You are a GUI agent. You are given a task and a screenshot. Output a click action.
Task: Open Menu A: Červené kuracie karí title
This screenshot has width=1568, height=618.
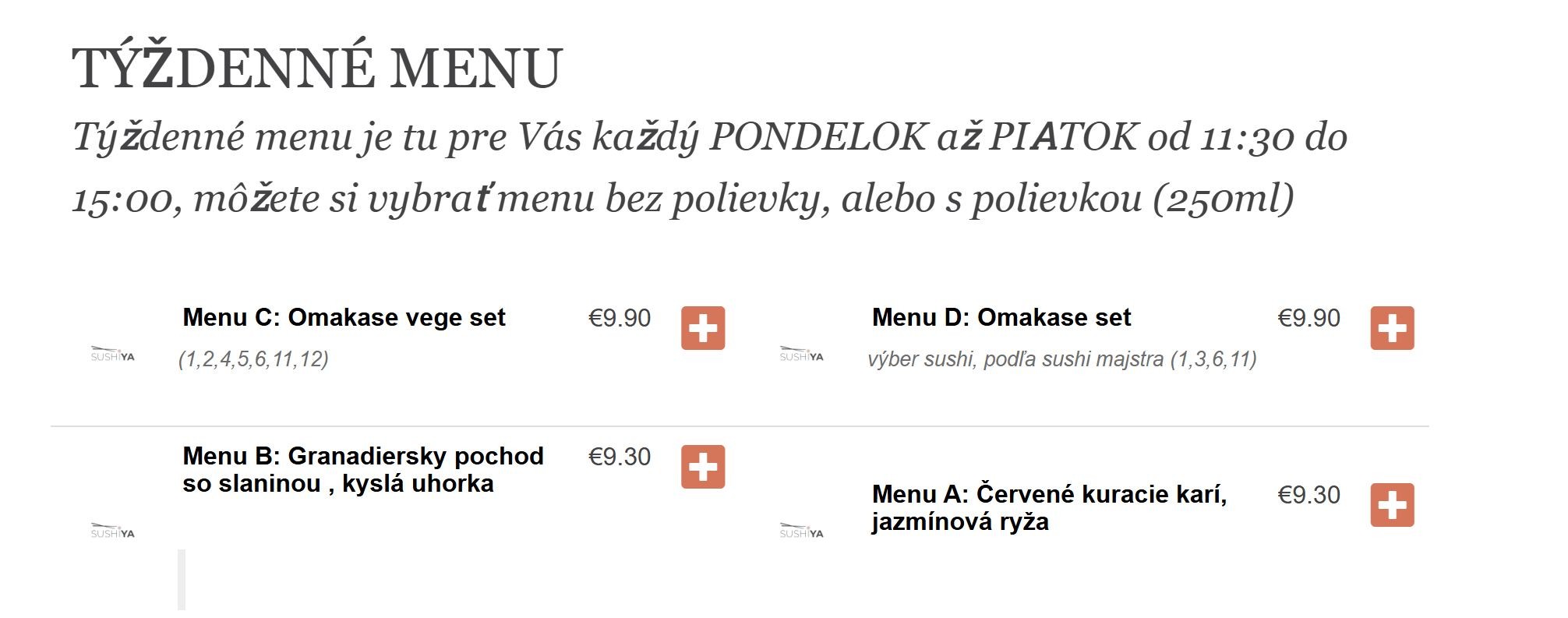point(1050,507)
